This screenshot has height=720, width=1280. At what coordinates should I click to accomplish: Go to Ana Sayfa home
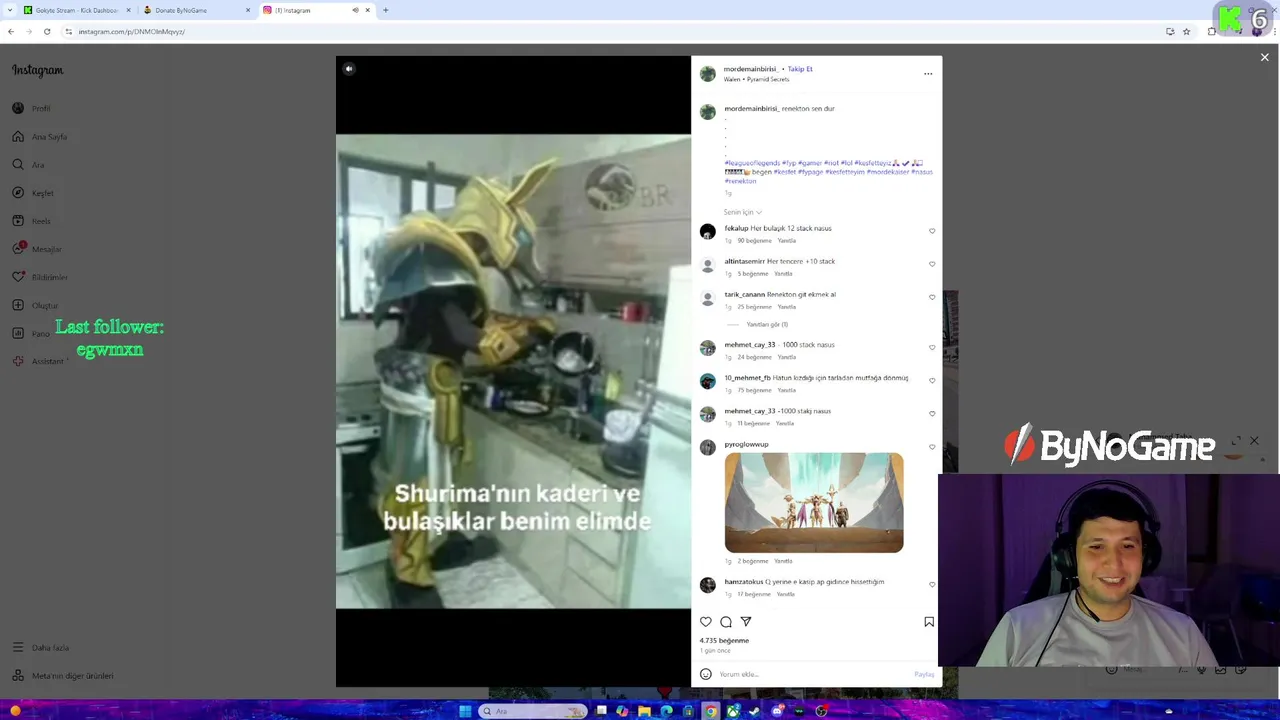pos(40,136)
